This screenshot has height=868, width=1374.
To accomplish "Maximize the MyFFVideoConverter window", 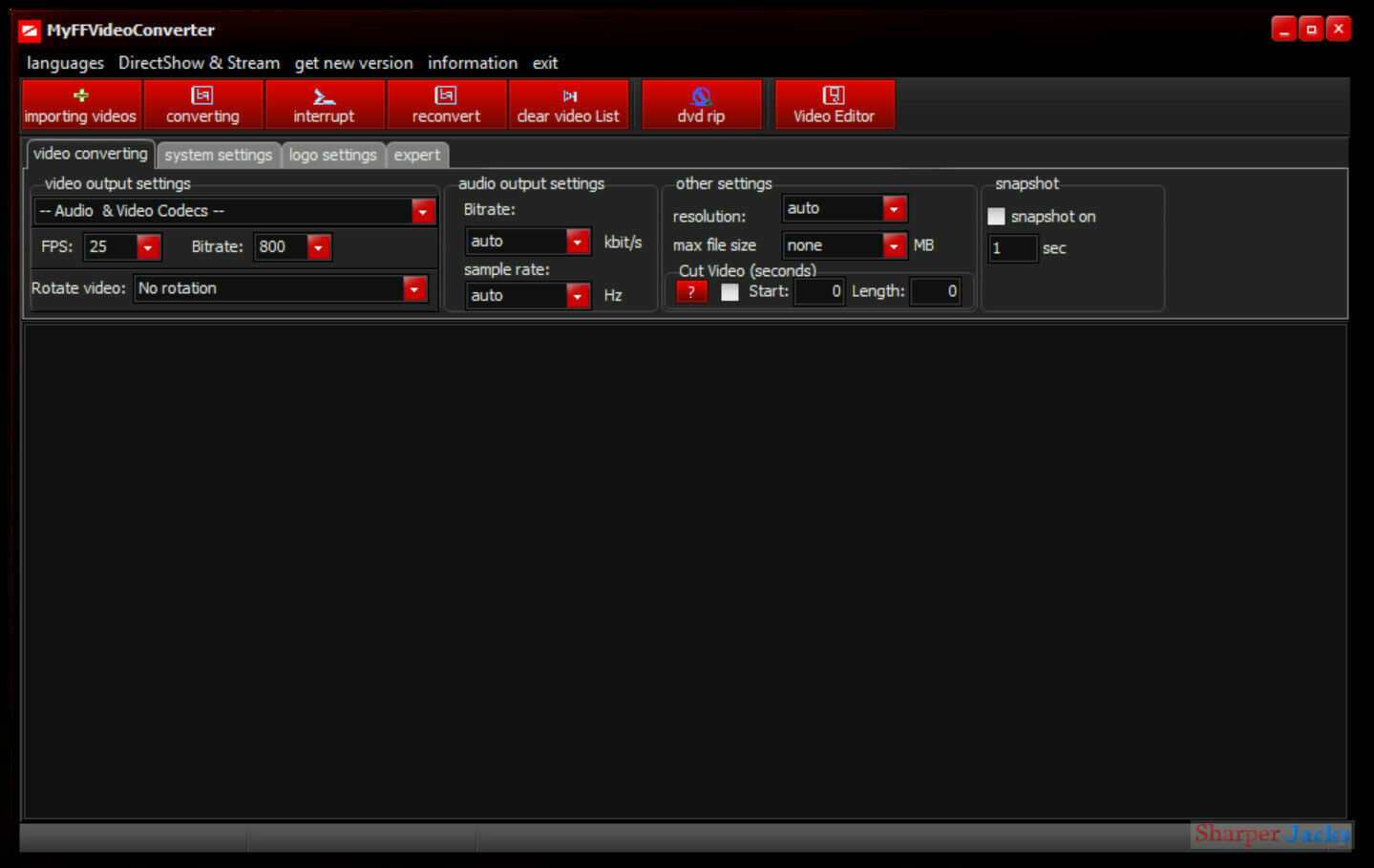I will pyautogui.click(x=1312, y=30).
